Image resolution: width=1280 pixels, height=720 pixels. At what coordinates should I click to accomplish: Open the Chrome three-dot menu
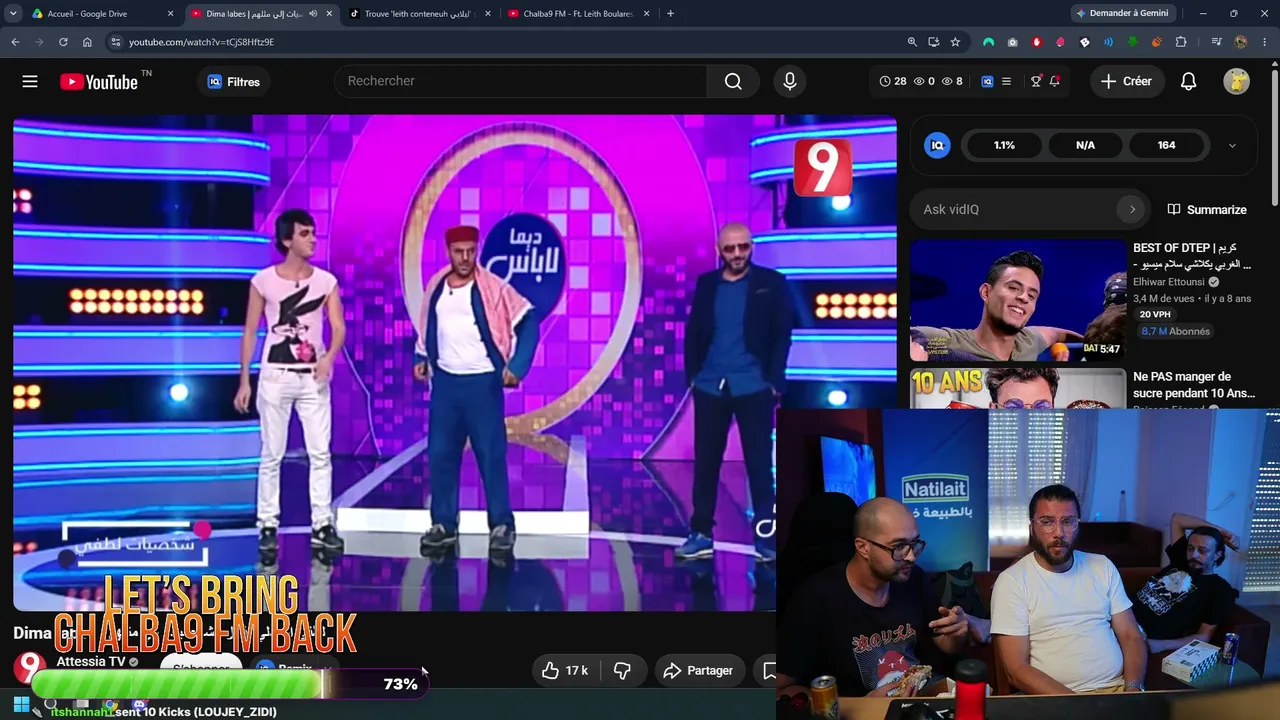(1264, 42)
